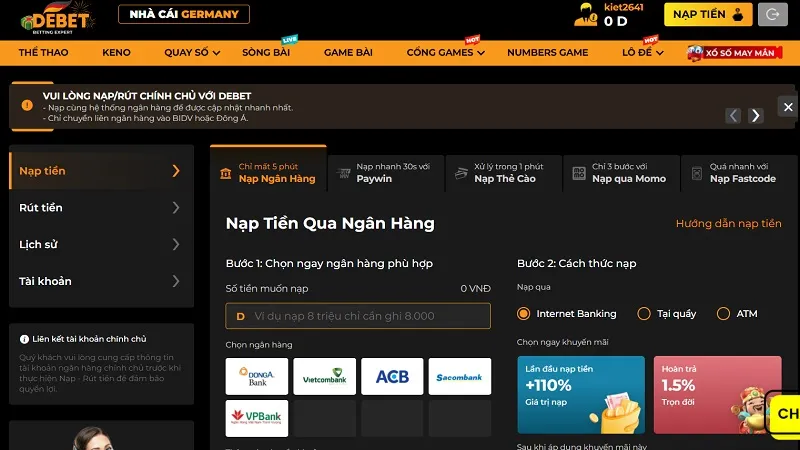
Task: Open the Keno menu item
Action: [116, 53]
